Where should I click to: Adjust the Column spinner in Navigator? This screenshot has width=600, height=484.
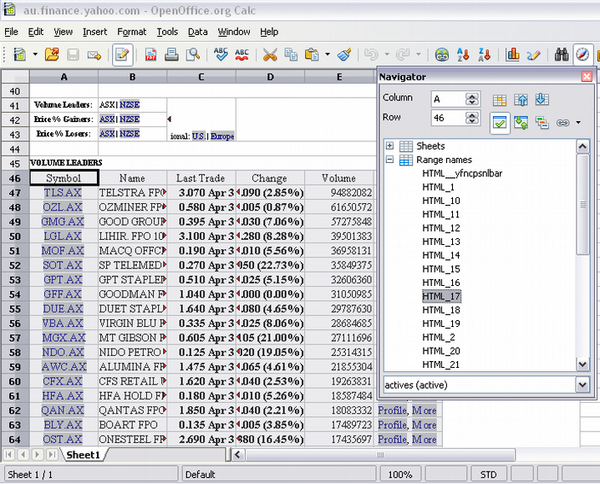click(472, 99)
